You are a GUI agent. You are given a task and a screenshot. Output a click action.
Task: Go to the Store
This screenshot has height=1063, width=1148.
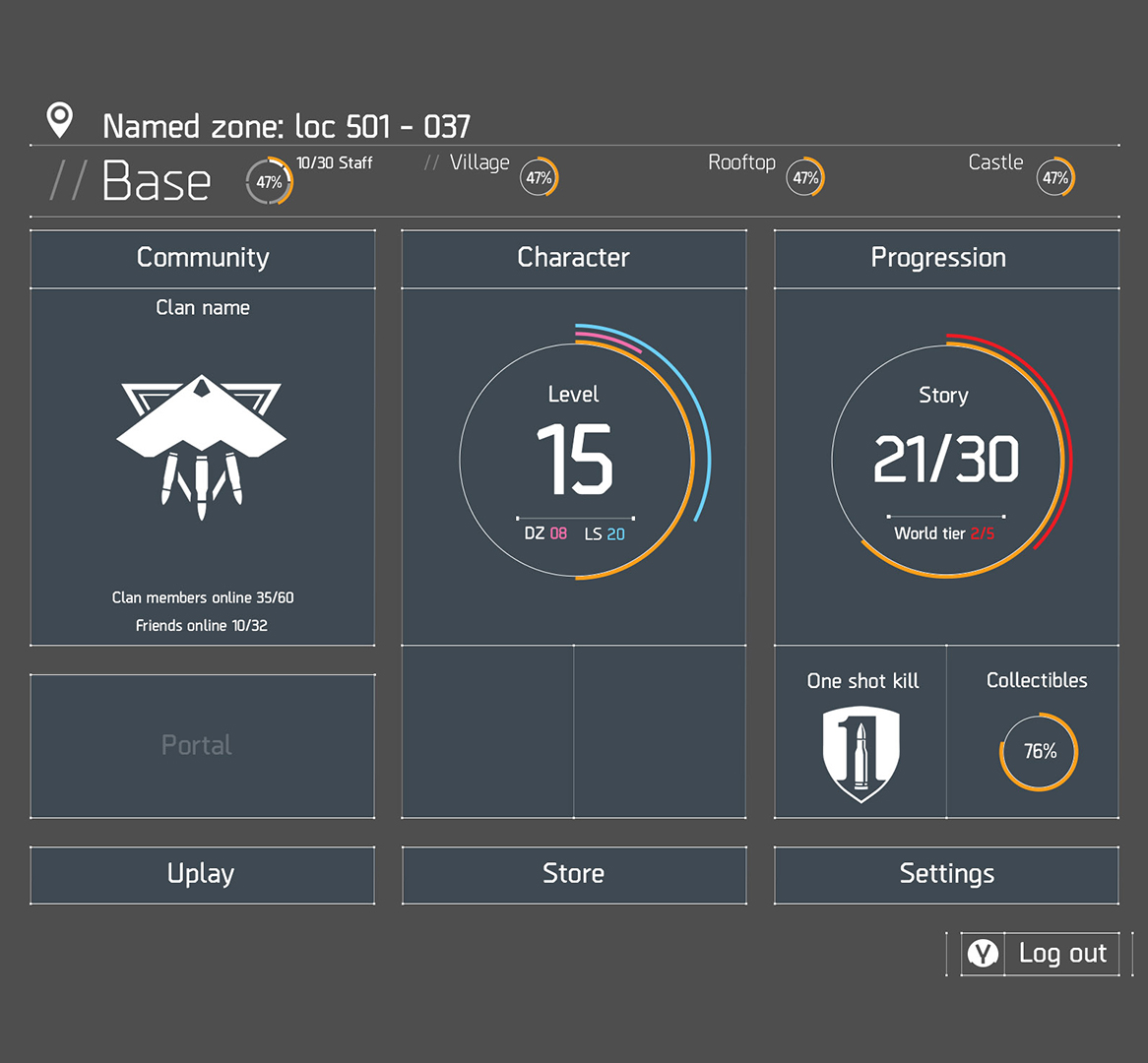click(x=574, y=874)
